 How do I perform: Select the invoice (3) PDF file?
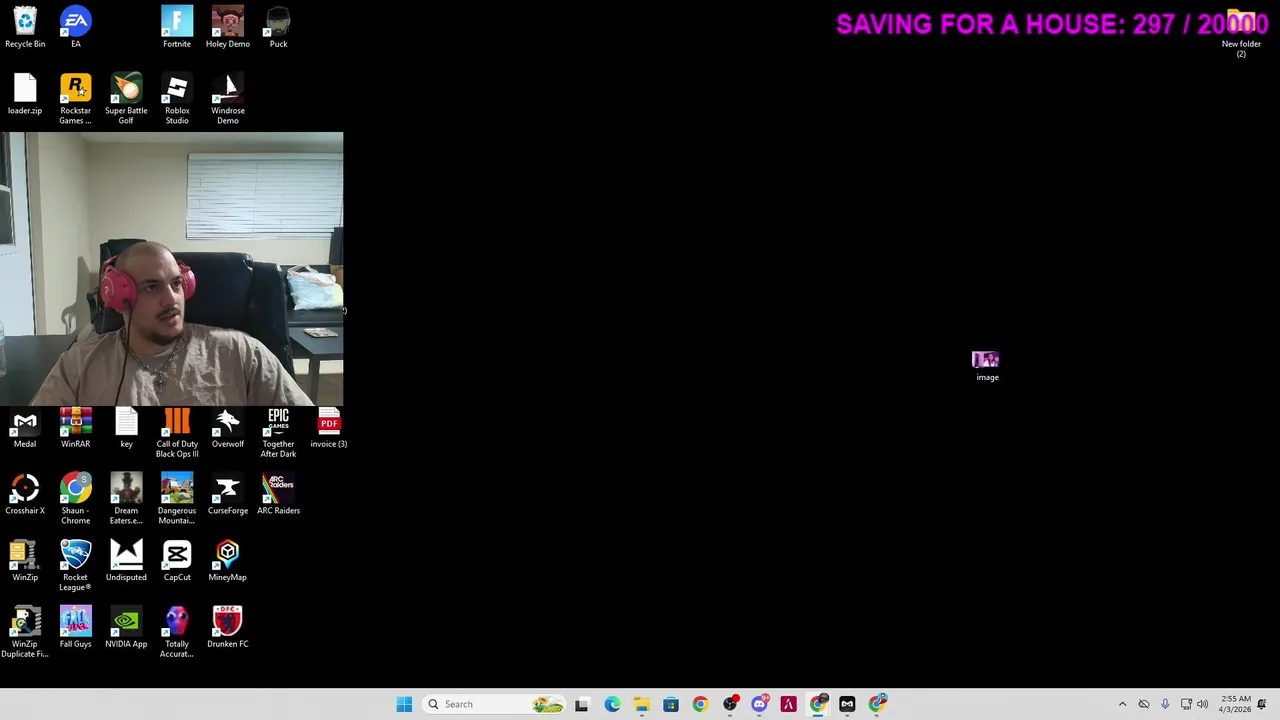coord(329,428)
